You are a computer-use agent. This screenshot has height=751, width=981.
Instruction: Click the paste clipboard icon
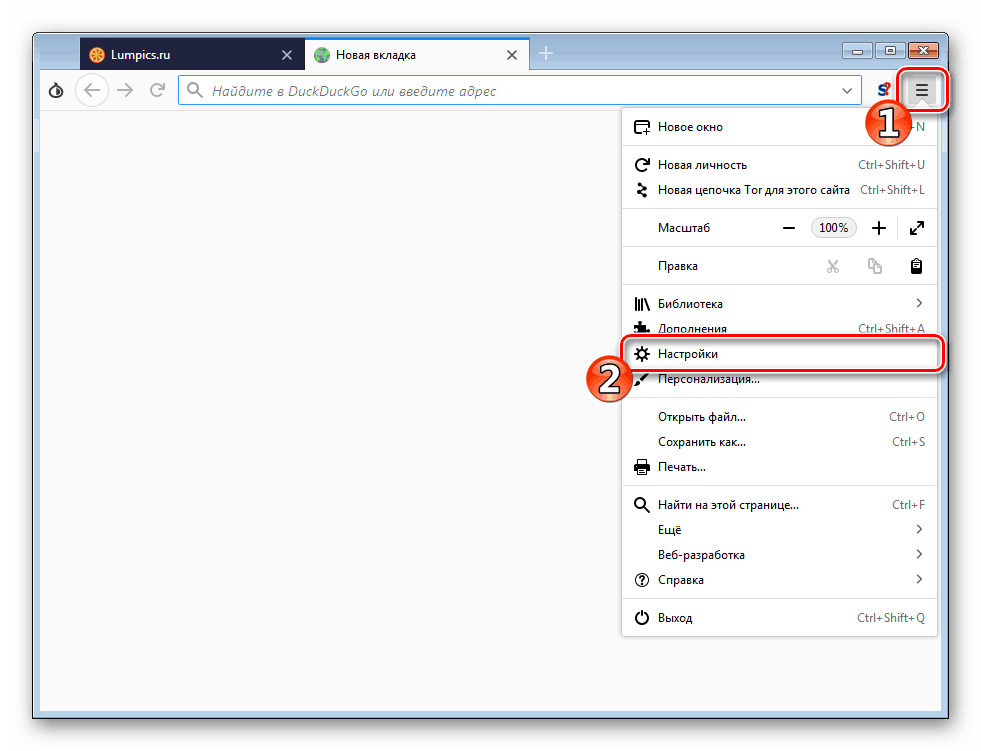(x=916, y=266)
